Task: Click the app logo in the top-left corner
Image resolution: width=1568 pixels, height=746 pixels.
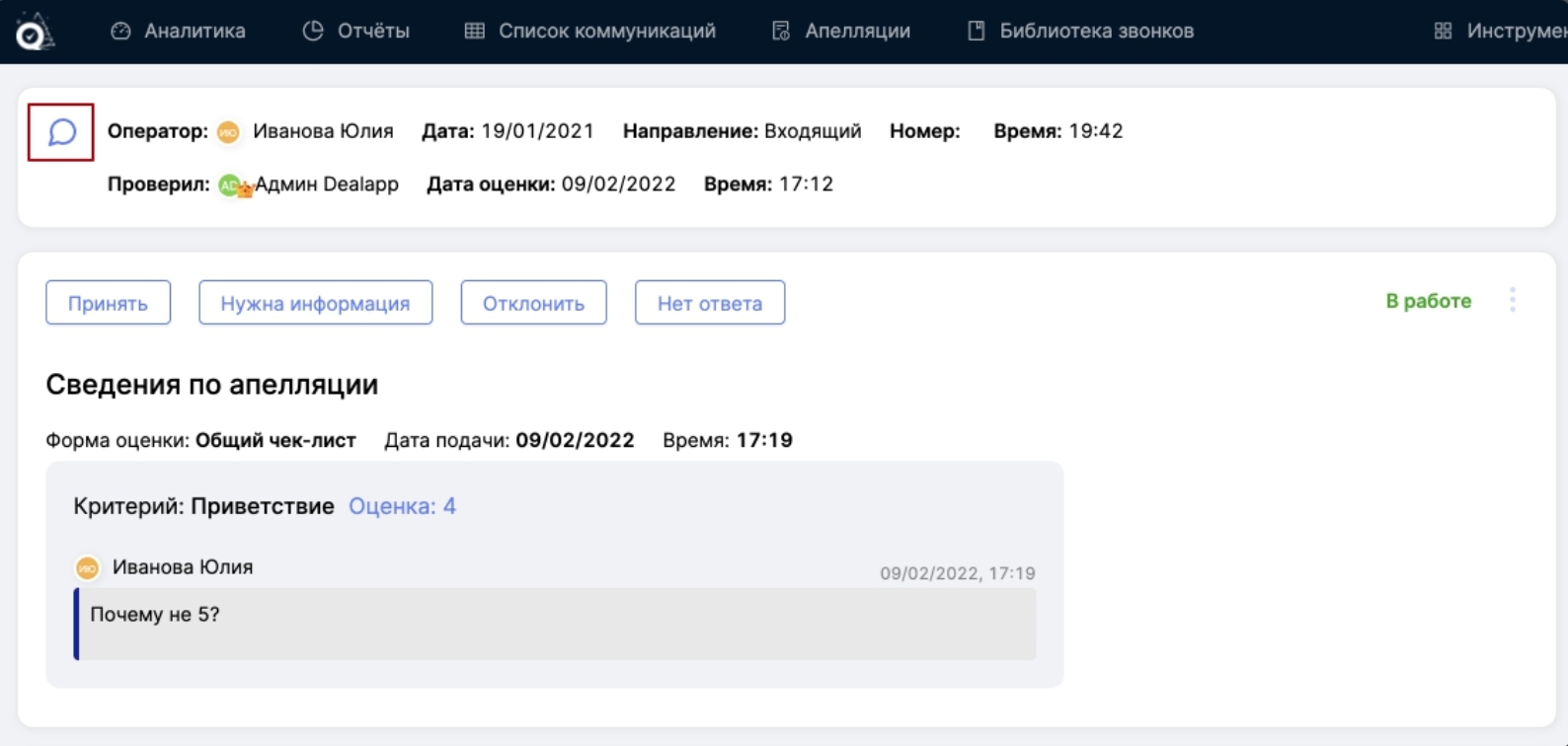Action: click(34, 32)
